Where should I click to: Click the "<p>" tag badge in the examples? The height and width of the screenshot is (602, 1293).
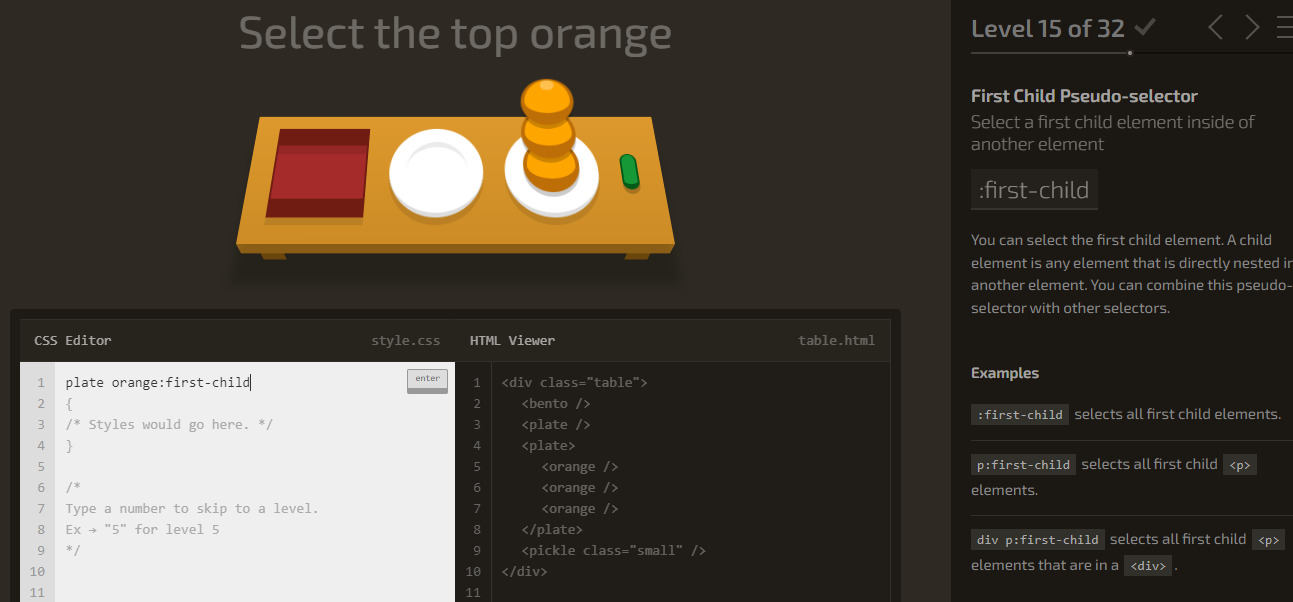click(1240, 464)
